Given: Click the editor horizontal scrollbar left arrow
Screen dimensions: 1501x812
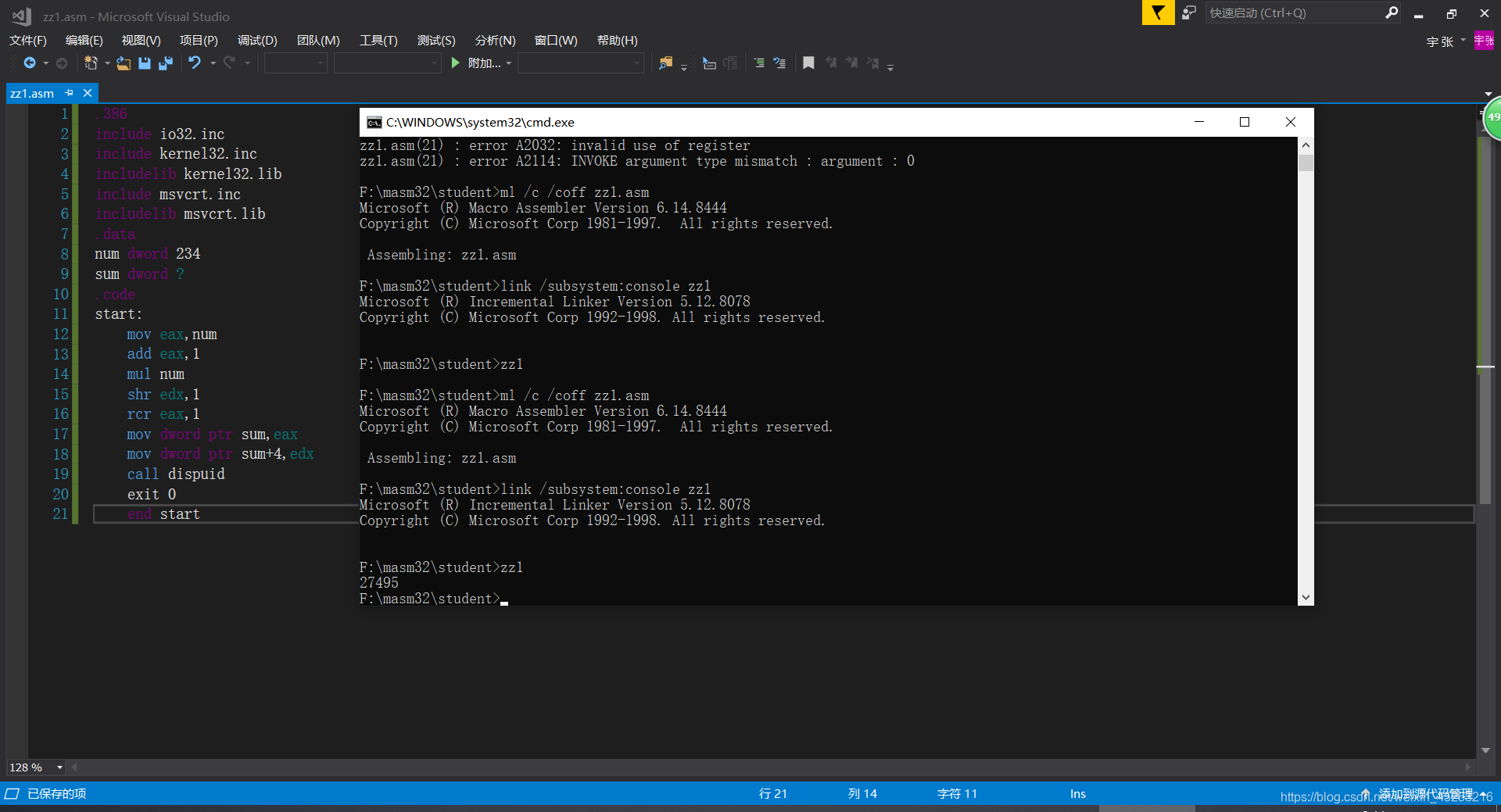Looking at the screenshot, I should coord(74,767).
